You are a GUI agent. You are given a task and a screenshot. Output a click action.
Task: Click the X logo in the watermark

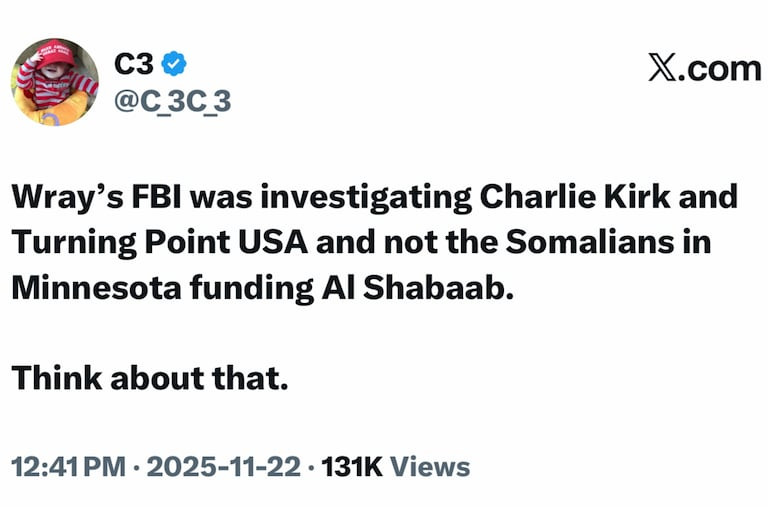(662, 70)
